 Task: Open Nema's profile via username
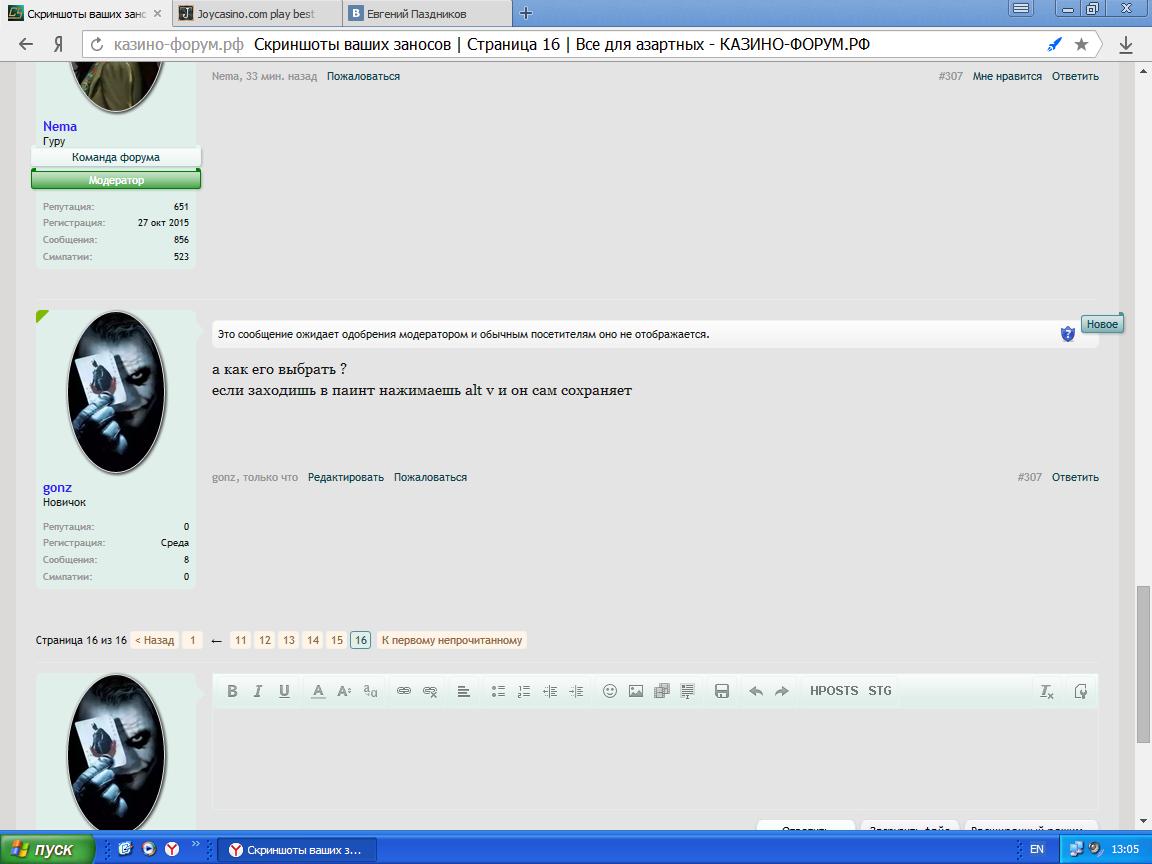(60, 126)
